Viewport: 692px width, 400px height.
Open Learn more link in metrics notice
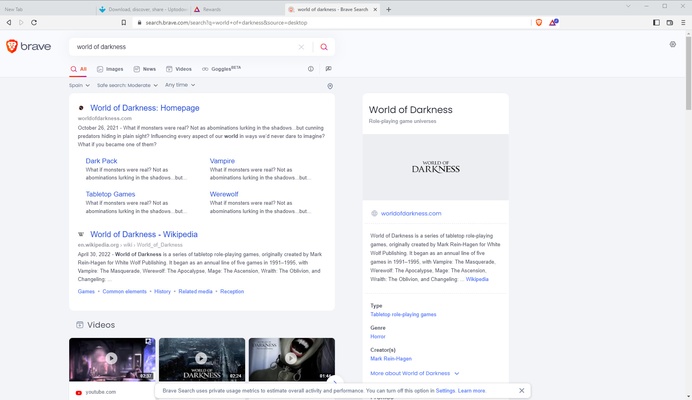(472, 391)
